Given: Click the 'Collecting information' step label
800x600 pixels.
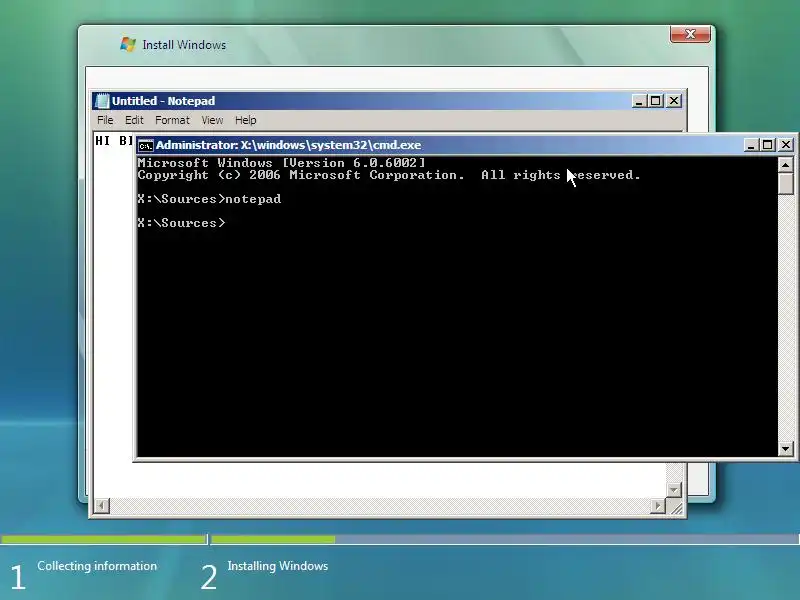Looking at the screenshot, I should point(97,566).
